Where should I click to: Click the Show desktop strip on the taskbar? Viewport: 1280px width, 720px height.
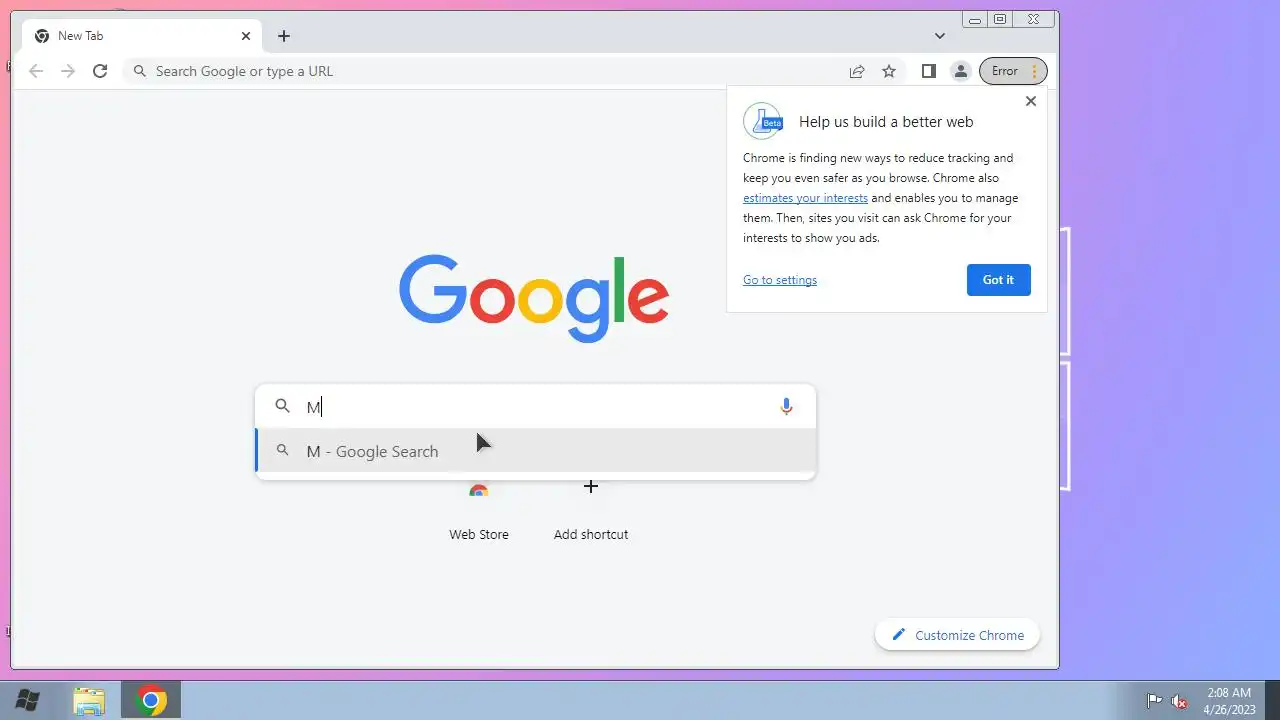(1272, 701)
